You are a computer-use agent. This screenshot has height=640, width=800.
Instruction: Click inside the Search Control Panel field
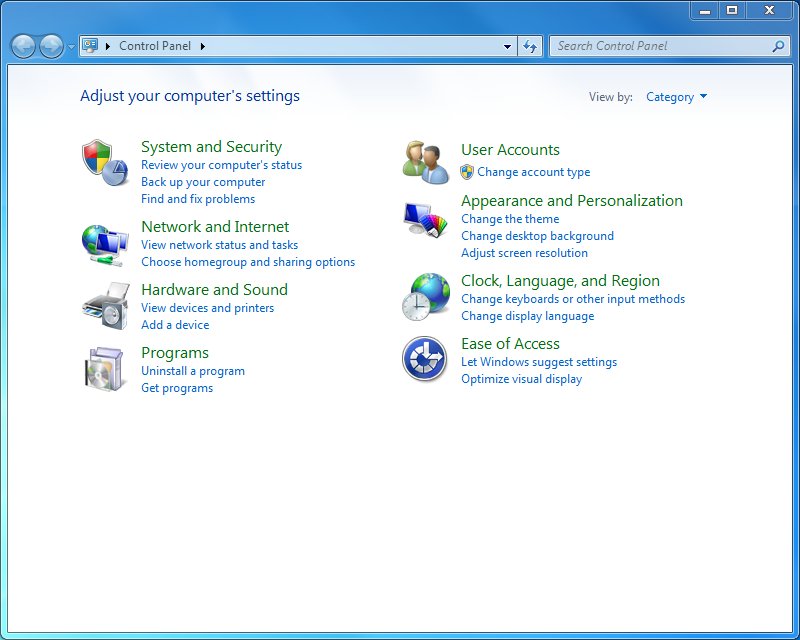[x=660, y=46]
